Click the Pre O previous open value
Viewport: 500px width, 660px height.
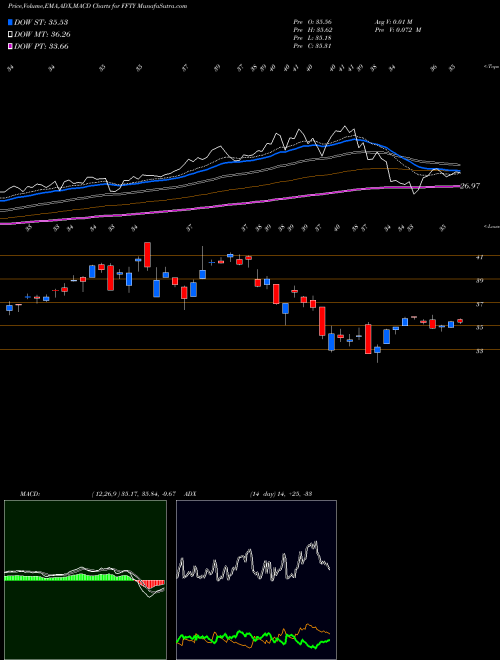point(324,22)
